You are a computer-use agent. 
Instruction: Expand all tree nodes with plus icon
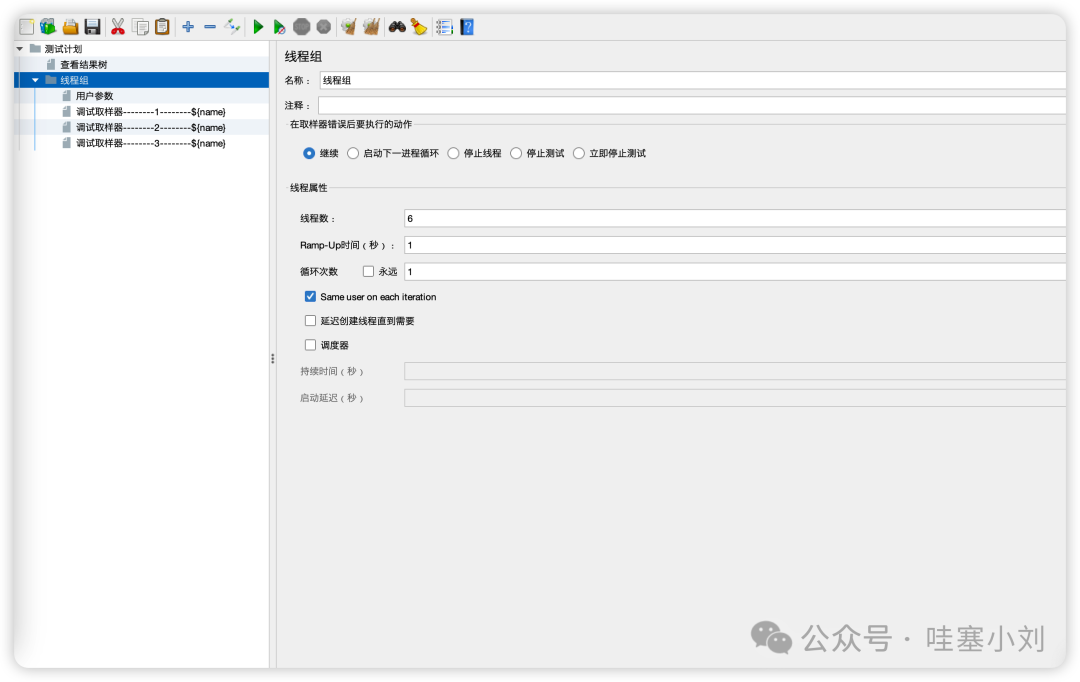(188, 27)
